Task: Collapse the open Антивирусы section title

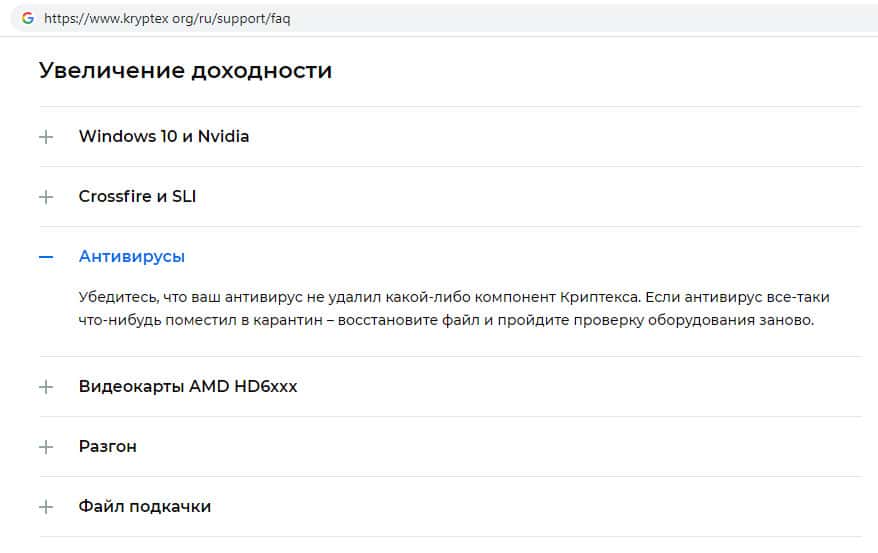Action: tap(132, 257)
